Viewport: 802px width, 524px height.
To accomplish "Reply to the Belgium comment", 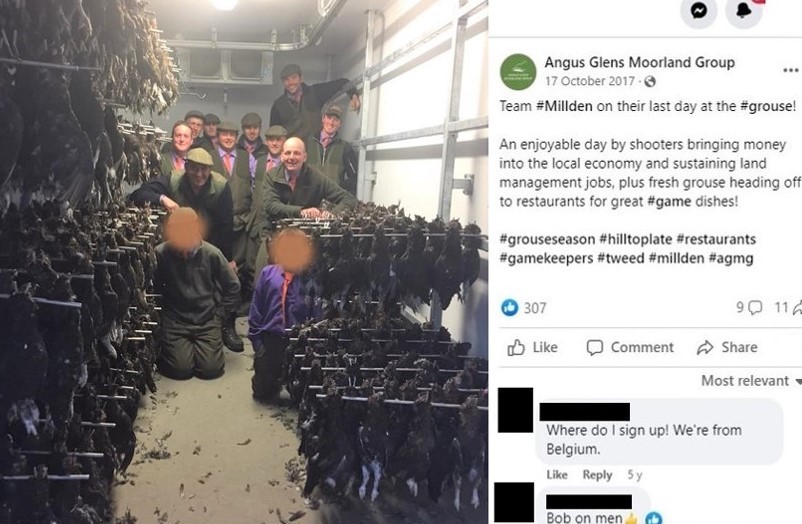I will 597,475.
